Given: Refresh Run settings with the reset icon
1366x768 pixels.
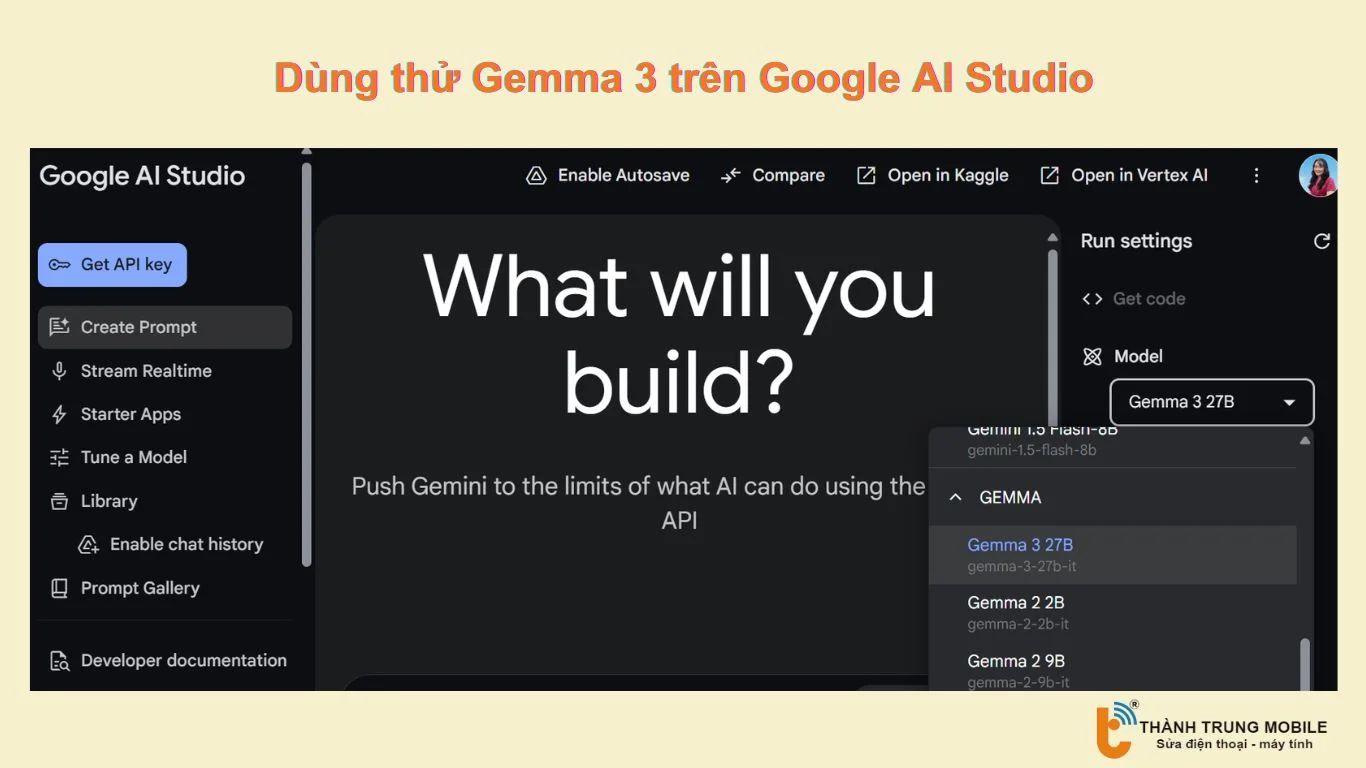Looking at the screenshot, I should [x=1321, y=241].
